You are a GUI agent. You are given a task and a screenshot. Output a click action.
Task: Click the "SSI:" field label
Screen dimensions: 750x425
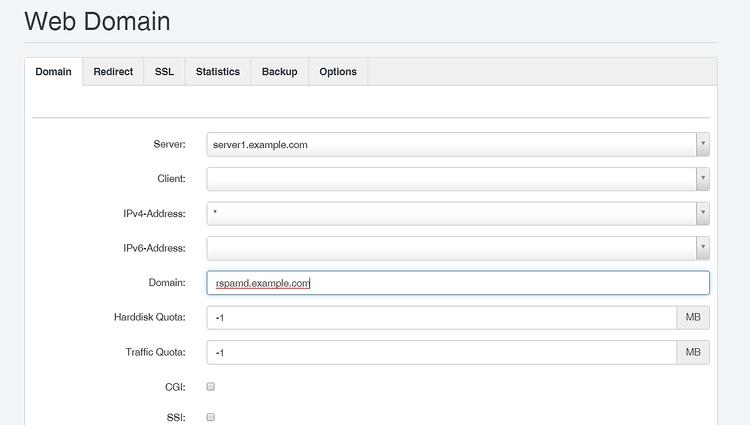pyautogui.click(x=176, y=417)
